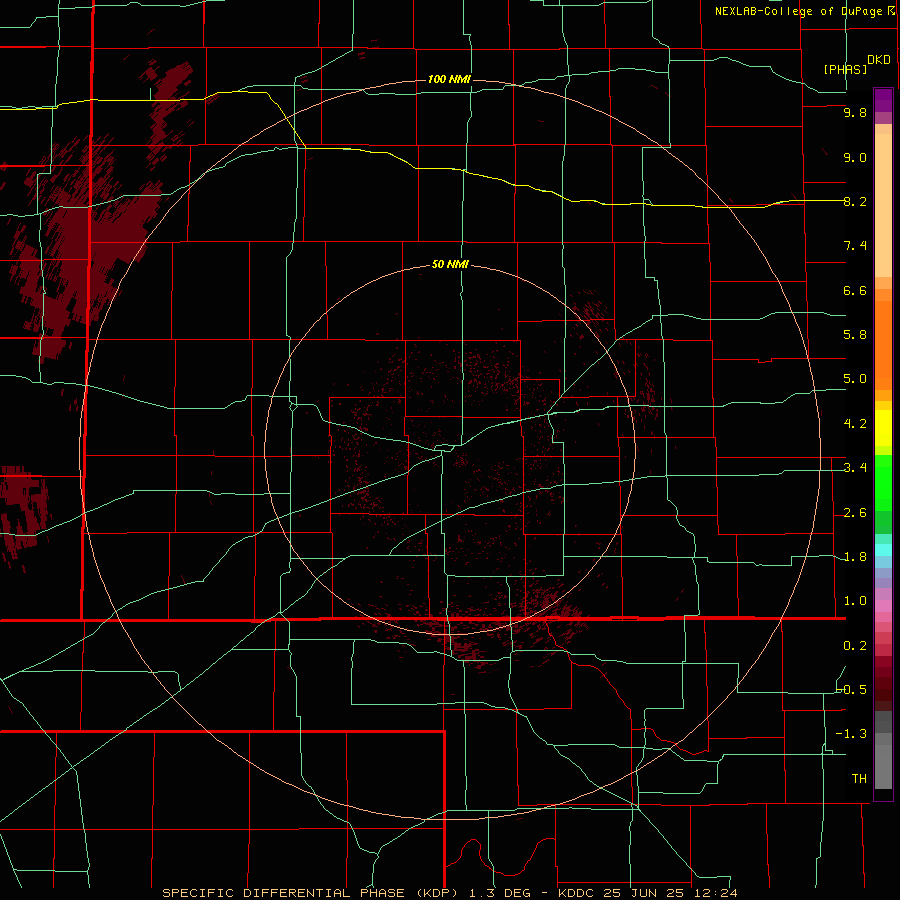Click the 50 NMI range ring label
The image size is (900, 900).
[450, 265]
